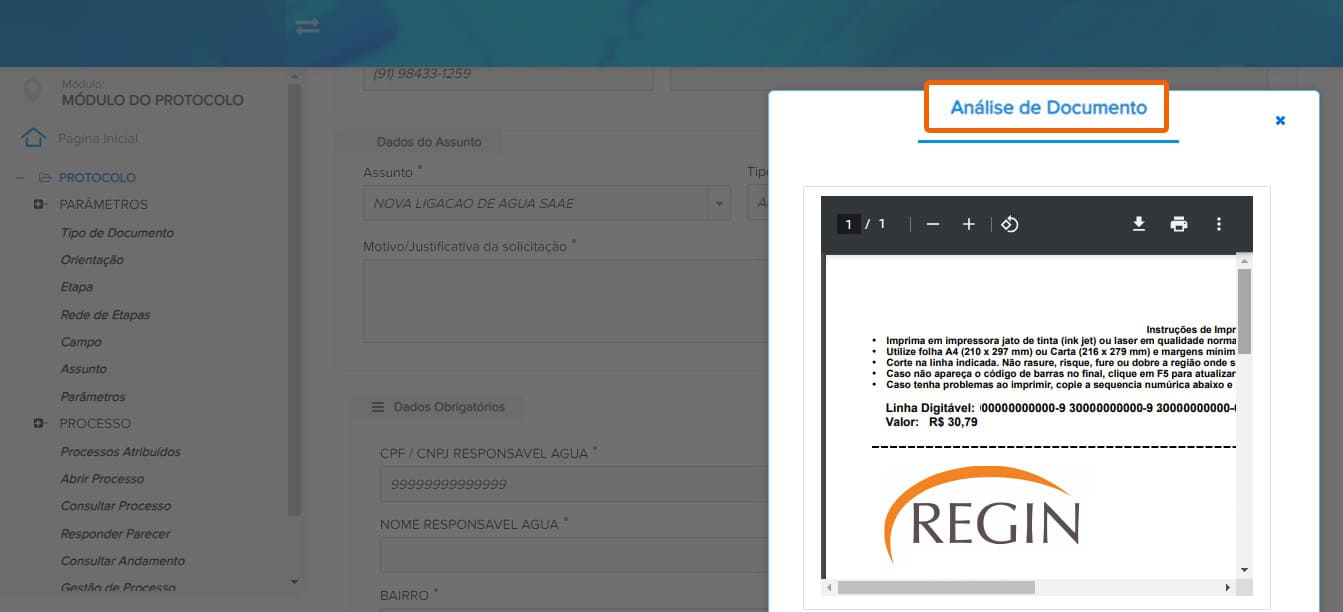Rotate the PDF document counterclockwise
The image size is (1343, 612).
pyautogui.click(x=1010, y=224)
